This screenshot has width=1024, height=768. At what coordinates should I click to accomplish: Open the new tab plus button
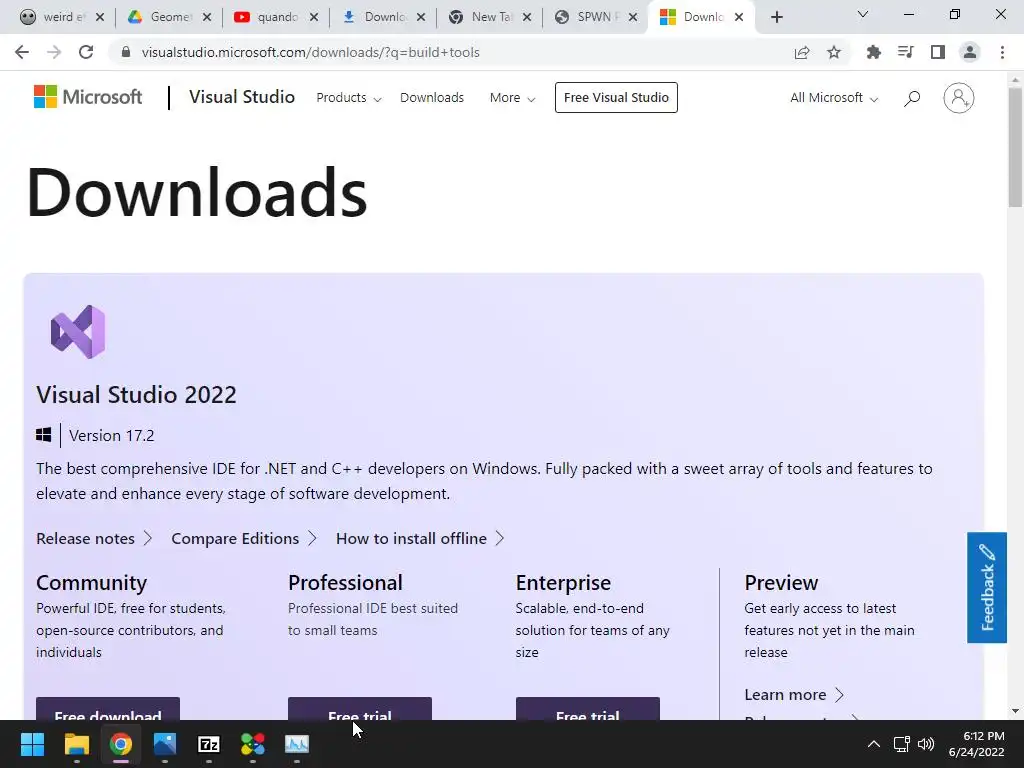776,17
